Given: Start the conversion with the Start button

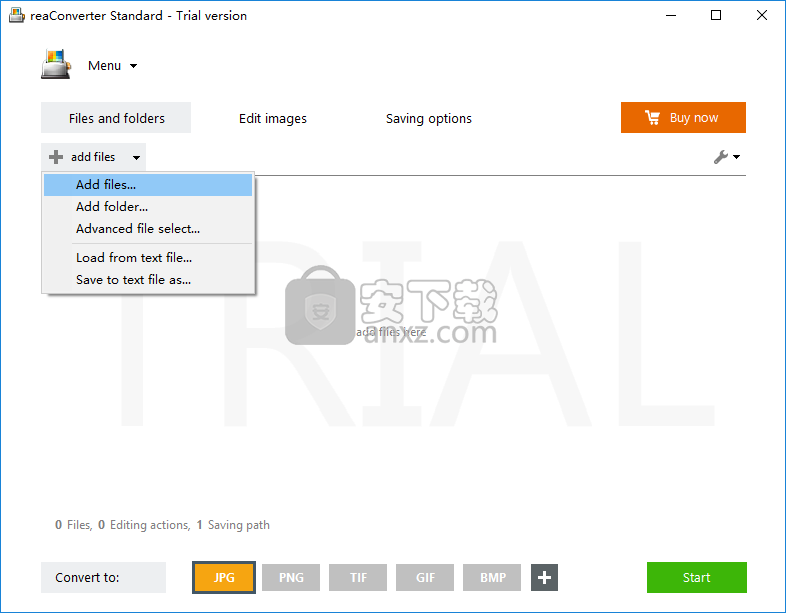Looking at the screenshot, I should coord(697,577).
